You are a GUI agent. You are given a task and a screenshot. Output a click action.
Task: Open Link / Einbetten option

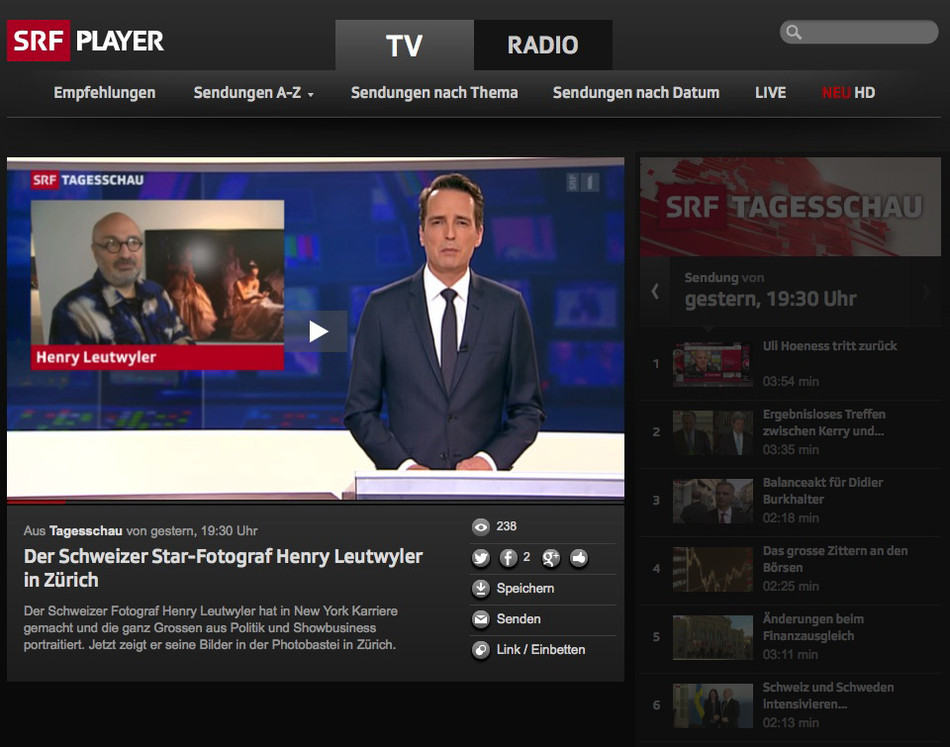point(541,649)
